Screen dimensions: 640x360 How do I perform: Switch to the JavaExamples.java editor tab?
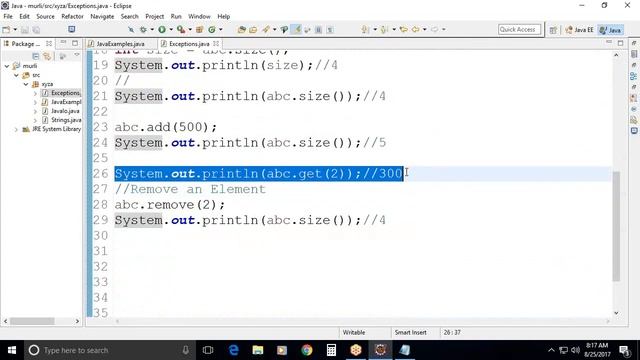pyautogui.click(x=120, y=44)
